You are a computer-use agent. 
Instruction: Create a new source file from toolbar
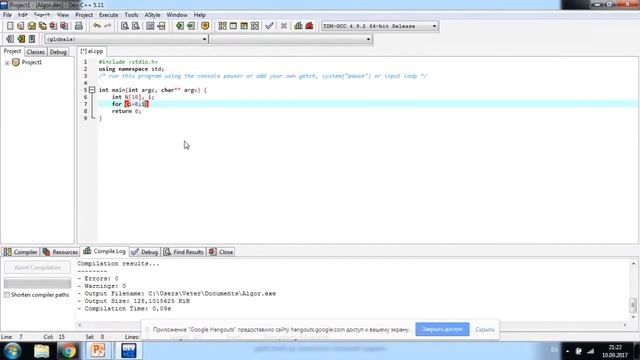coord(10,26)
